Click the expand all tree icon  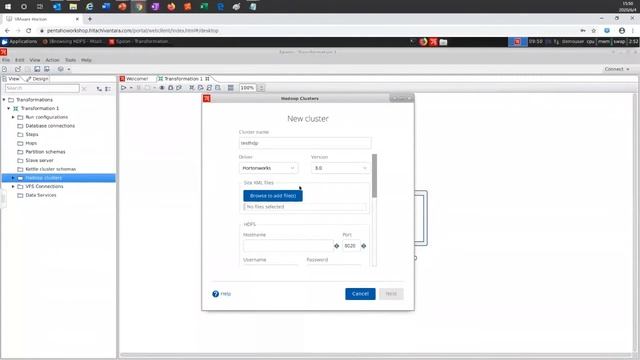click(x=99, y=89)
